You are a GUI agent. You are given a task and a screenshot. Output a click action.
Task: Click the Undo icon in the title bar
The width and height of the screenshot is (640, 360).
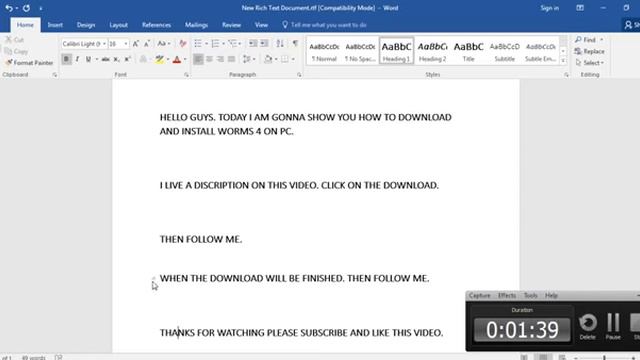tap(9, 8)
